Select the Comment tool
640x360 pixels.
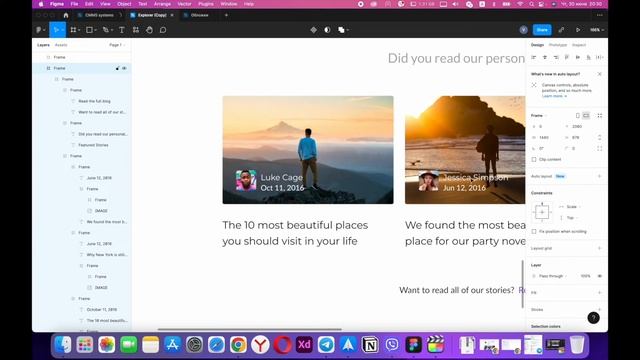pyautogui.click(x=163, y=30)
